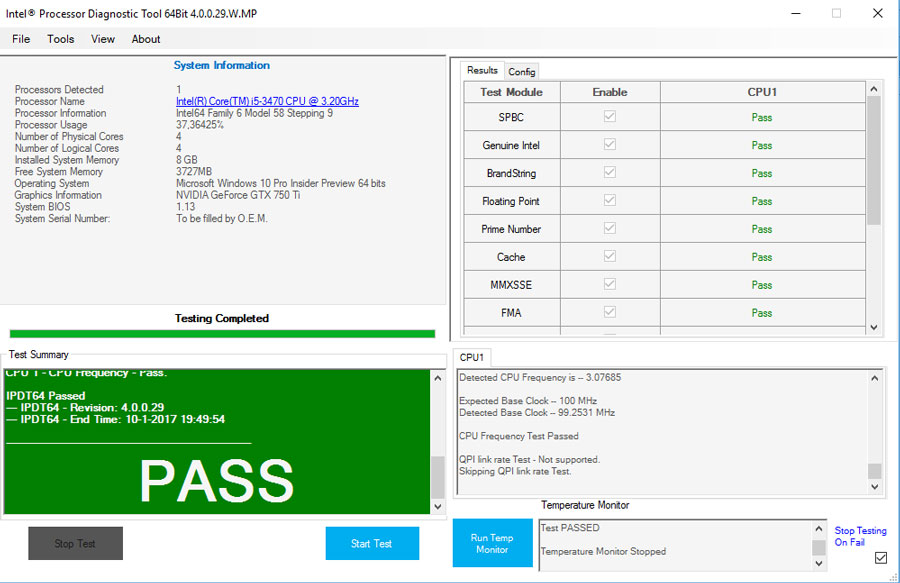Toggle the FMA enable checkbox

[610, 312]
